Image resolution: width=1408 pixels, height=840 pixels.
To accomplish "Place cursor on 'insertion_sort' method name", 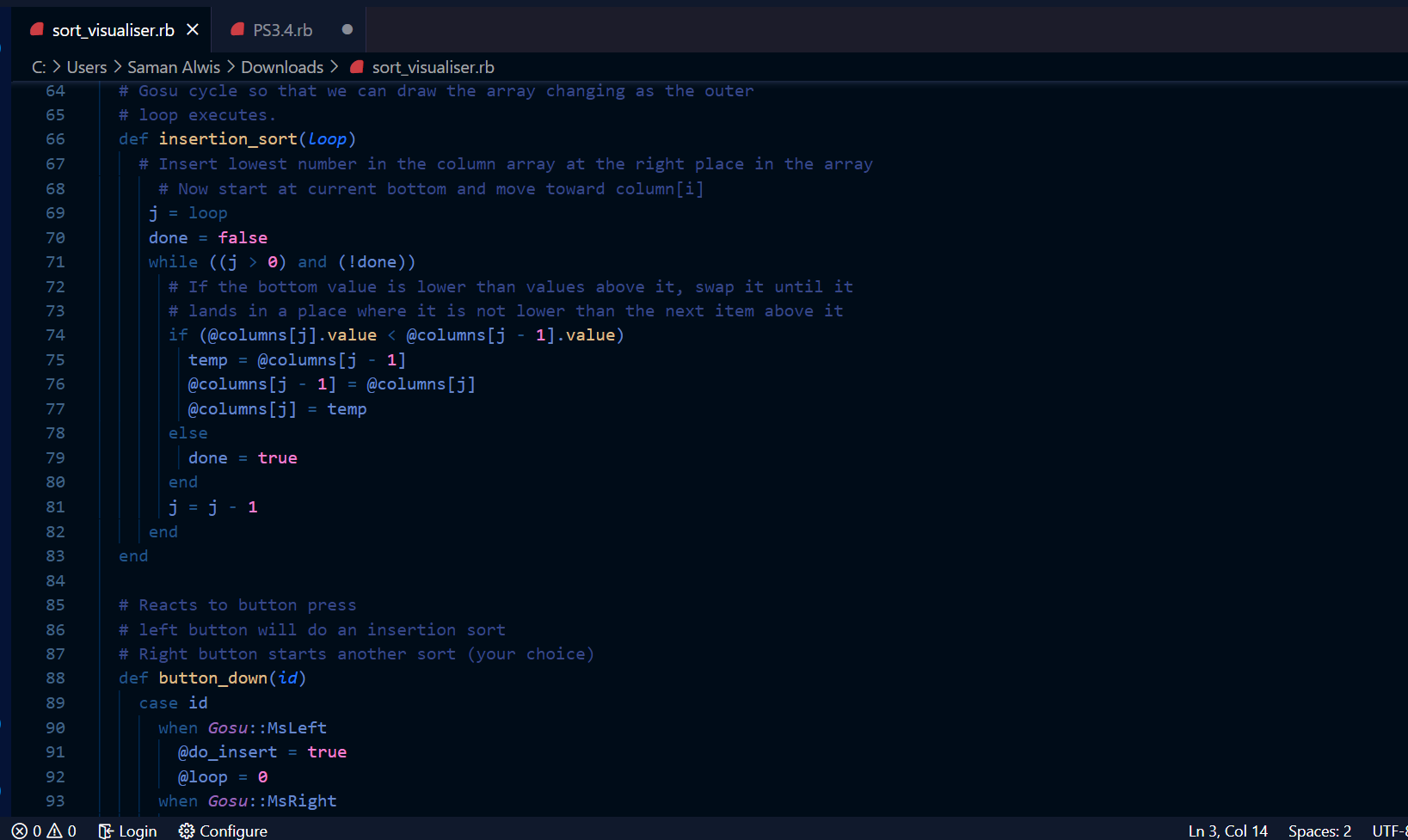I will [x=228, y=139].
